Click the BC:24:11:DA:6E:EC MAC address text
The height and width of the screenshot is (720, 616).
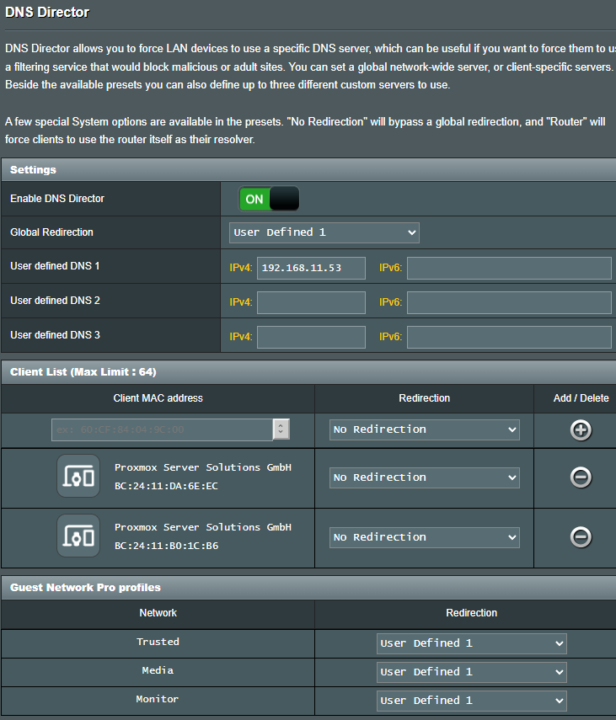point(166,486)
